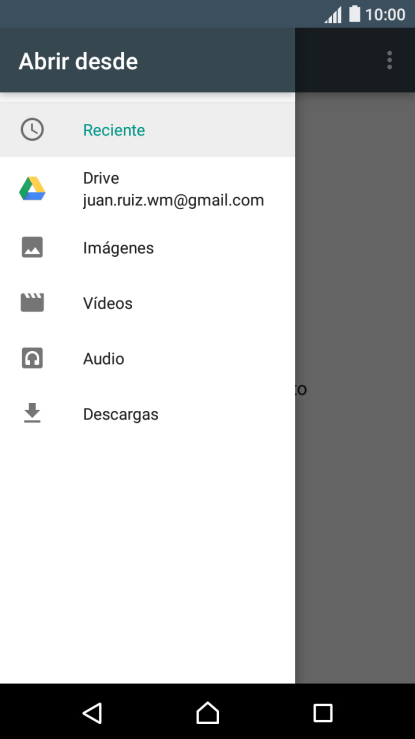This screenshot has height=739, width=415.
Task: Choose Vídeos from the drawer list
Action: click(147, 303)
